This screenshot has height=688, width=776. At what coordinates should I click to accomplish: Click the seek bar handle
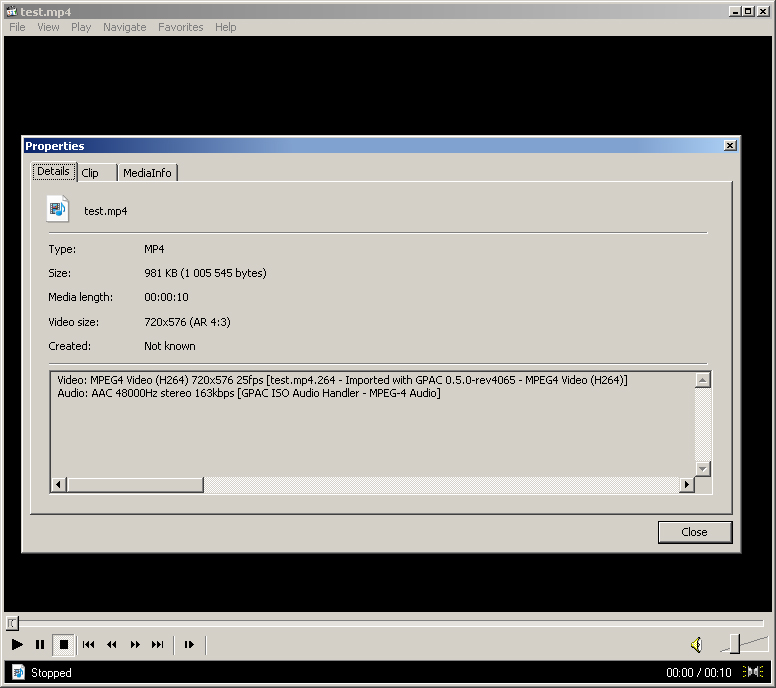(12, 623)
